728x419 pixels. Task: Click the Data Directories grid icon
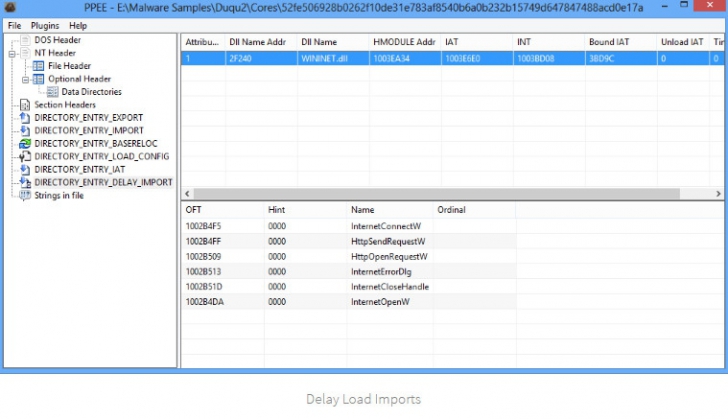tap(52, 92)
